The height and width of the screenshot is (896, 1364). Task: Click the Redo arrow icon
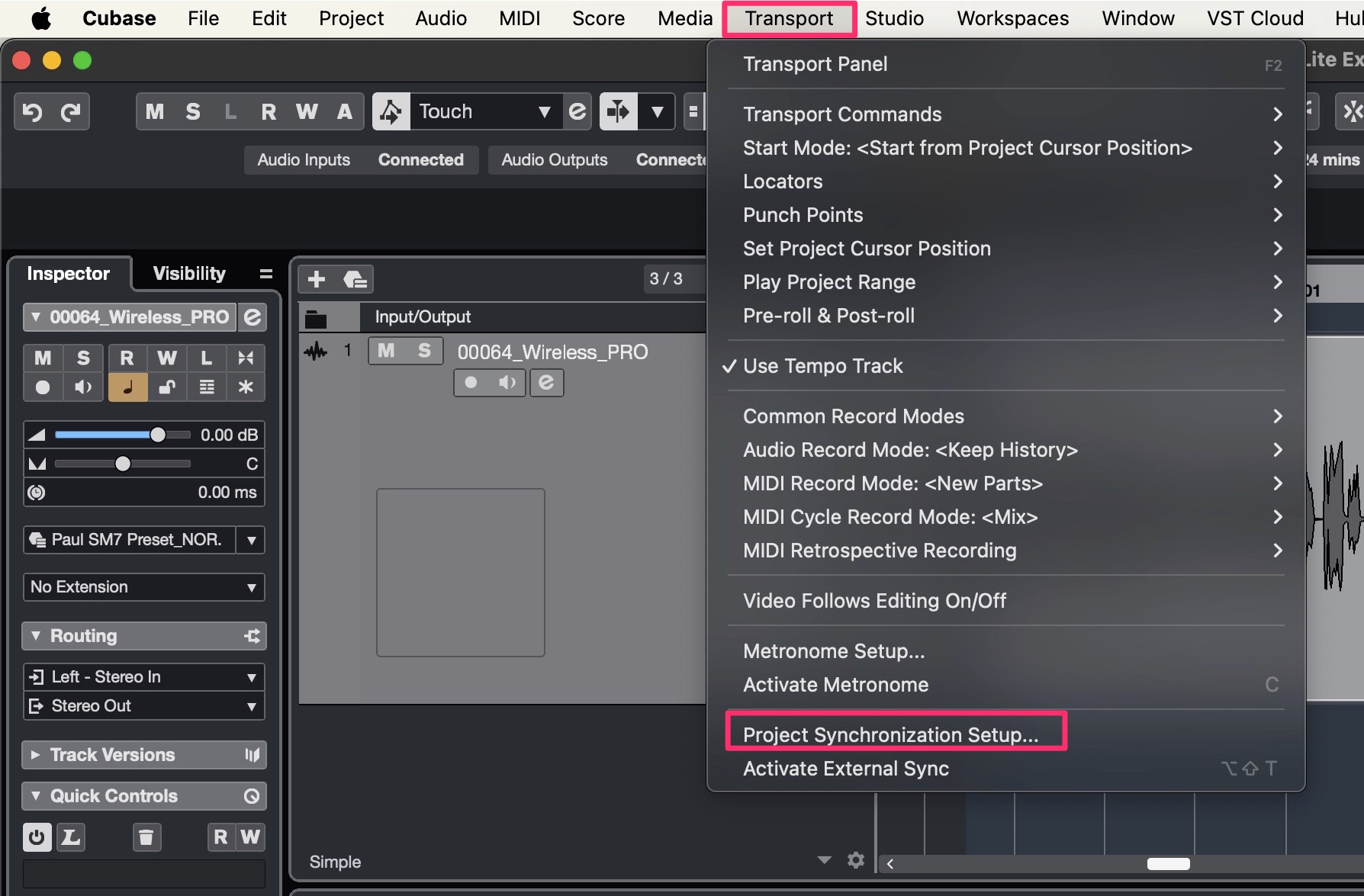(71, 112)
